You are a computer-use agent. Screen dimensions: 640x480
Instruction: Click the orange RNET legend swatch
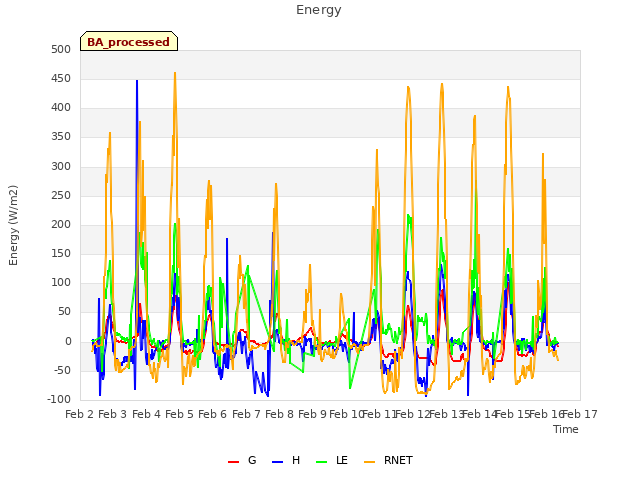(x=369, y=462)
